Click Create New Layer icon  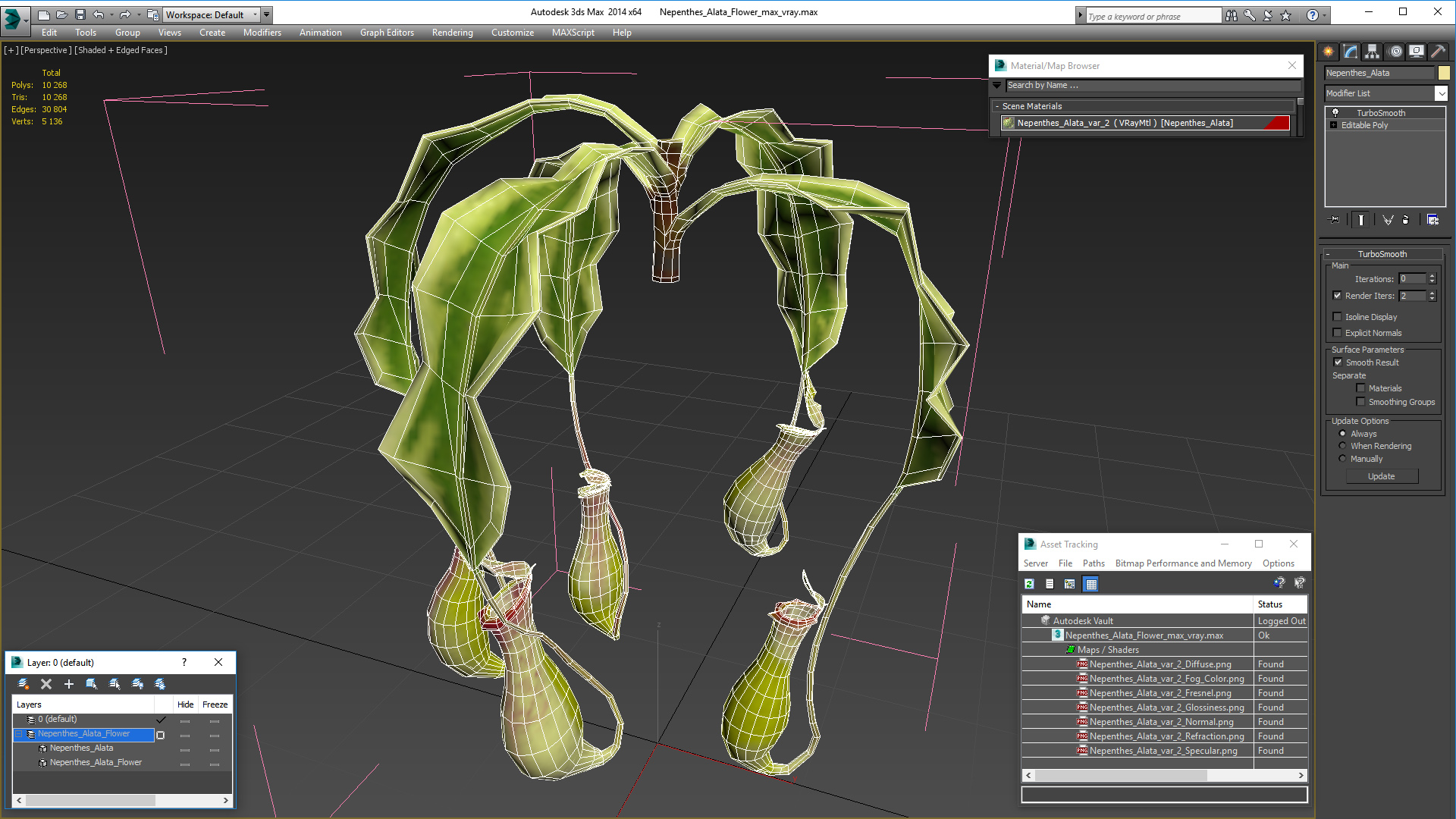(24, 684)
